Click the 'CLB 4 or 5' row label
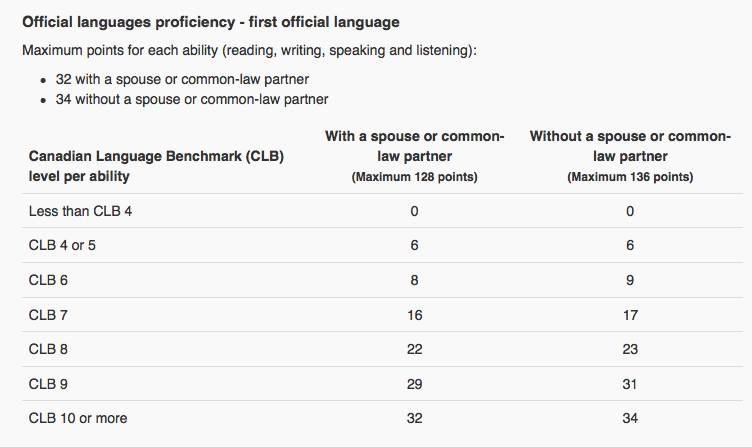 click(x=62, y=245)
